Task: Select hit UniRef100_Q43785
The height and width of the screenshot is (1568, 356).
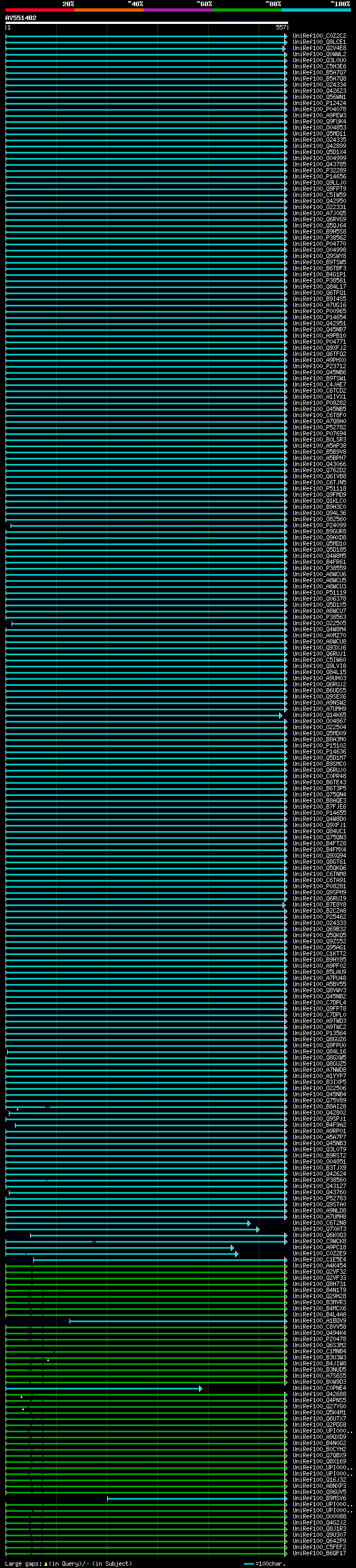Action: click(x=319, y=164)
